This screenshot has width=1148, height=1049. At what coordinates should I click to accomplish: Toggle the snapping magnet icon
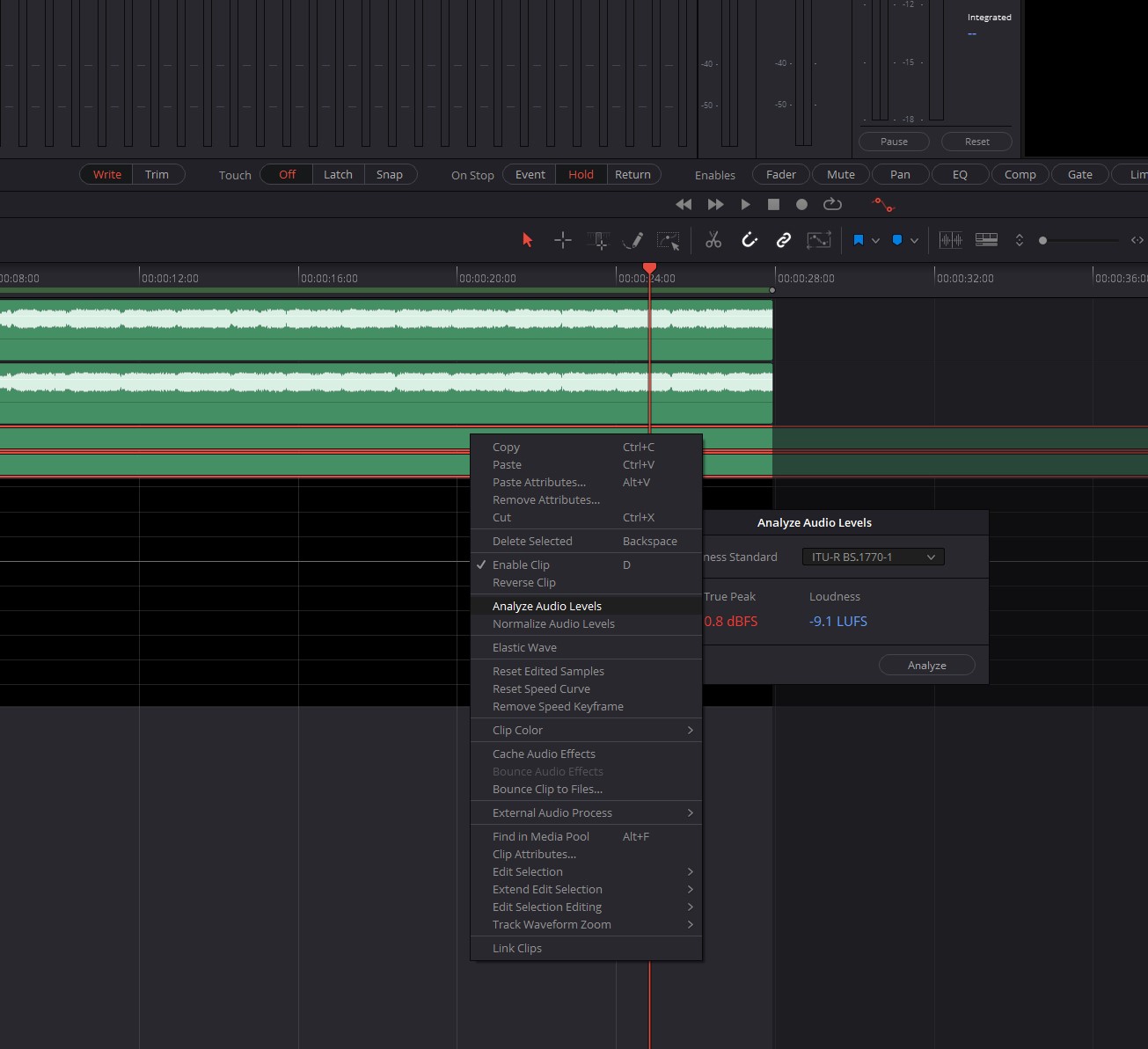coord(749,240)
